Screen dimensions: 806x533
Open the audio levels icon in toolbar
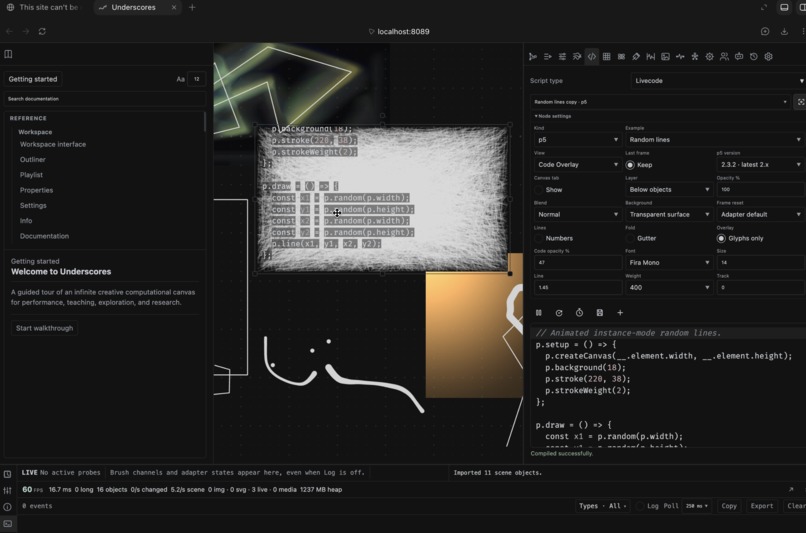pos(651,57)
